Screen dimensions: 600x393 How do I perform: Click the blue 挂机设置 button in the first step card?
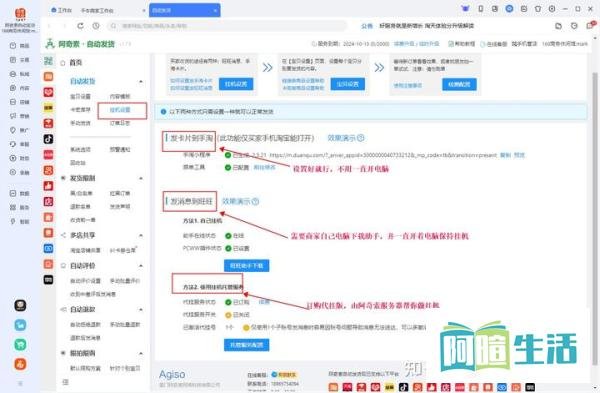click(x=236, y=84)
